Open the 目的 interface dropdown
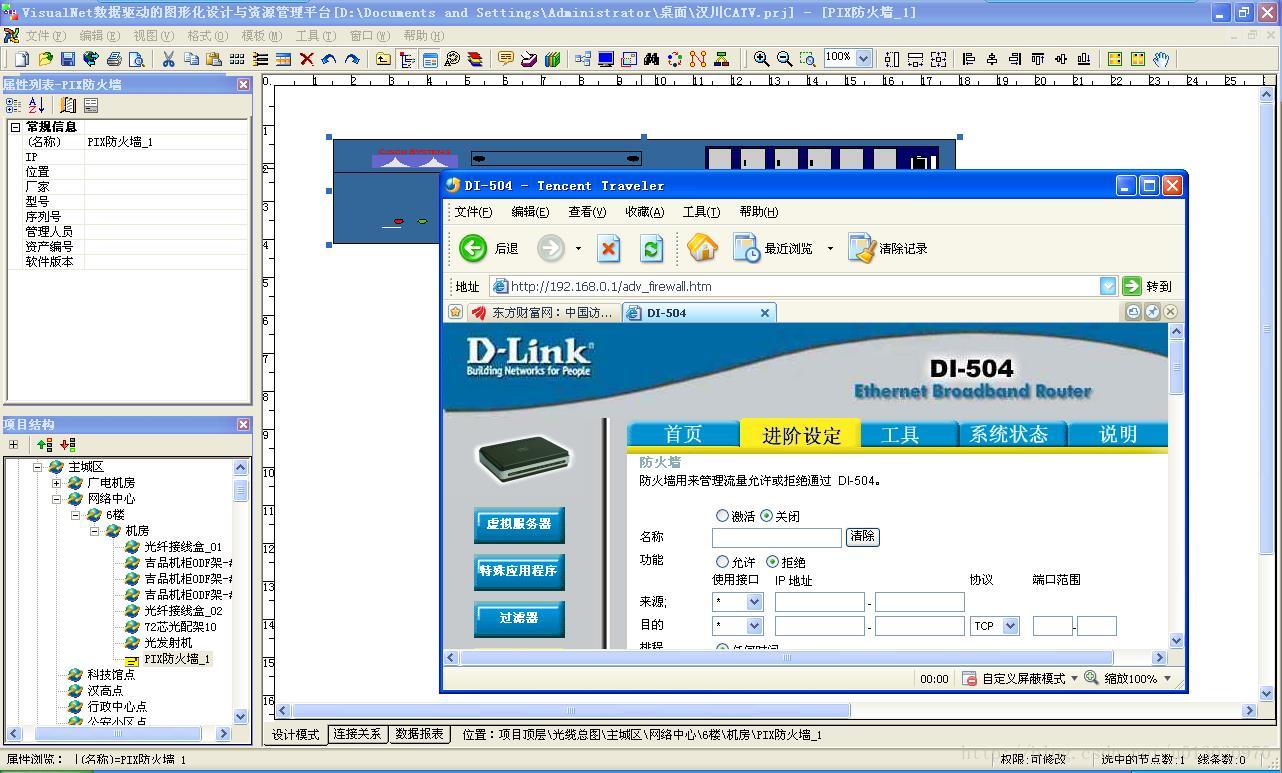1282x773 pixels. click(x=754, y=626)
